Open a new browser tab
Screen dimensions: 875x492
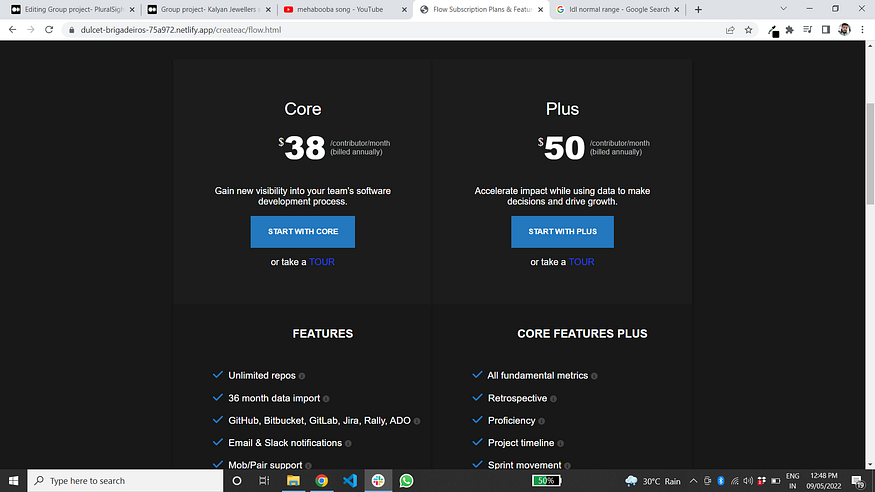698,9
